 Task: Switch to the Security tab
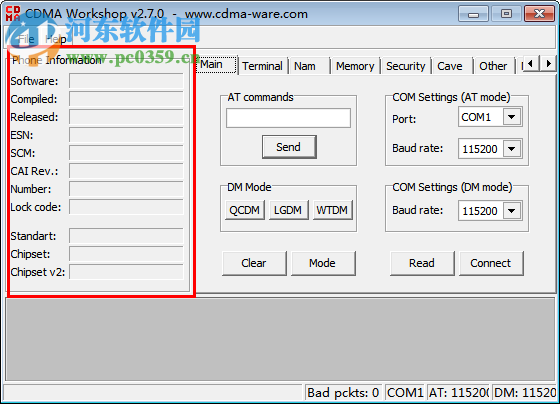point(406,66)
